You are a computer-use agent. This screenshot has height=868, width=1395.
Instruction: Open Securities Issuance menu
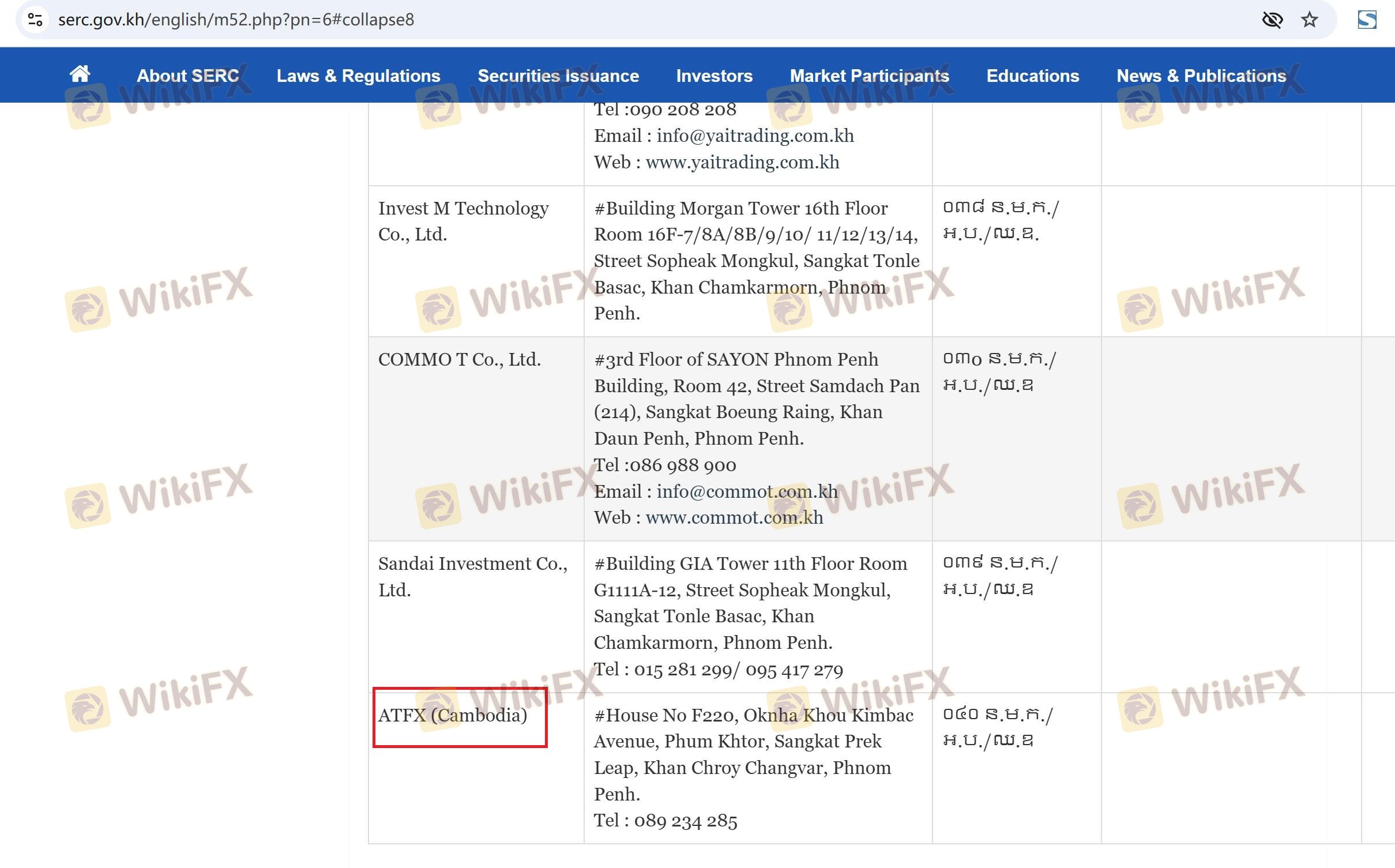pos(558,76)
